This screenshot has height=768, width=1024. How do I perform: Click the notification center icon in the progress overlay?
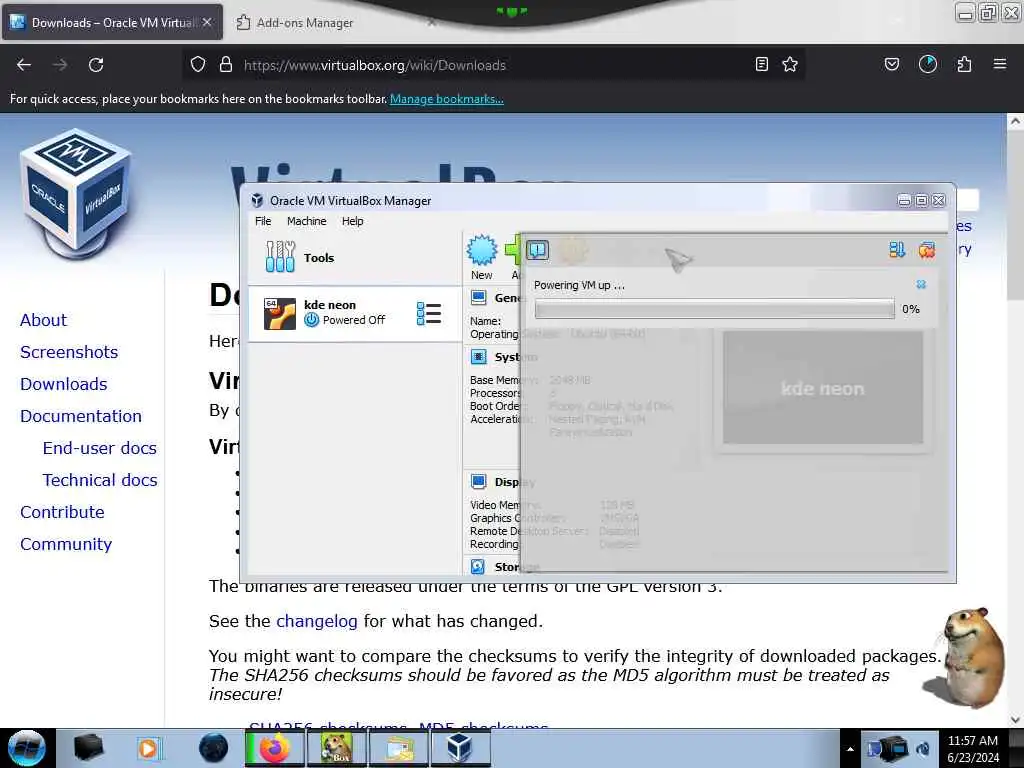[537, 250]
